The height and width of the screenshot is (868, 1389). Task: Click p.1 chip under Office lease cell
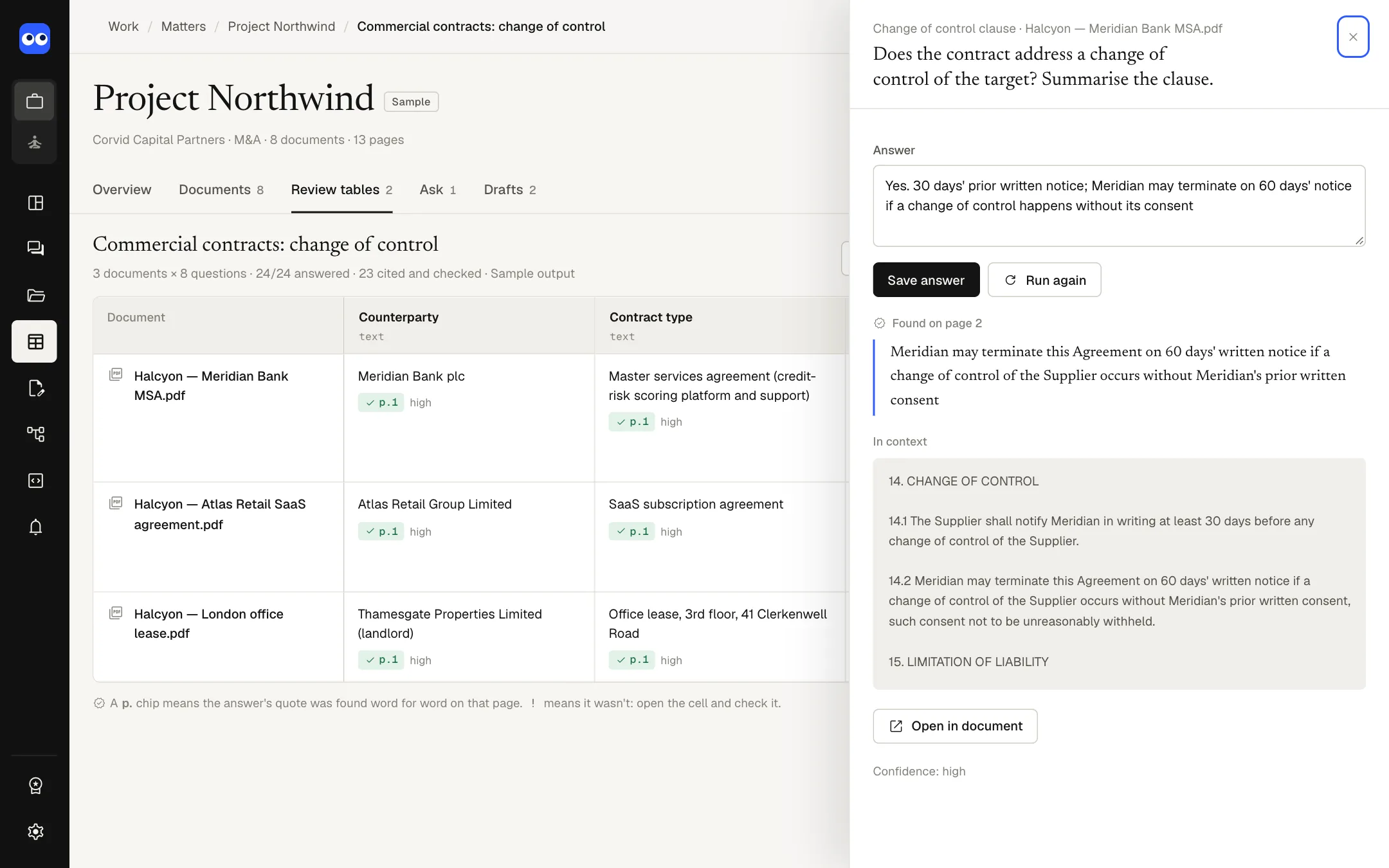[x=632, y=660]
